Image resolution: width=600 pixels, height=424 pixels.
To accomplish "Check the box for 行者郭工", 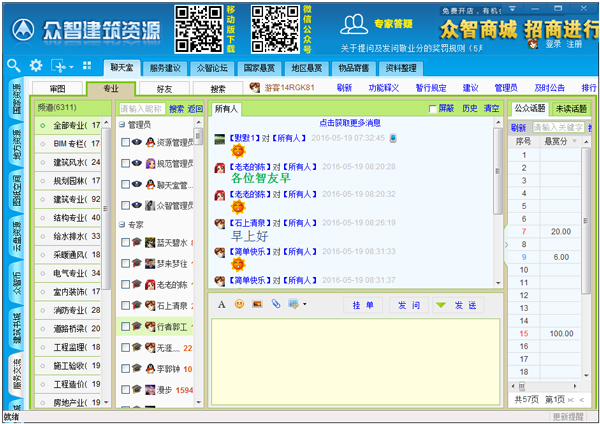I will (125, 326).
